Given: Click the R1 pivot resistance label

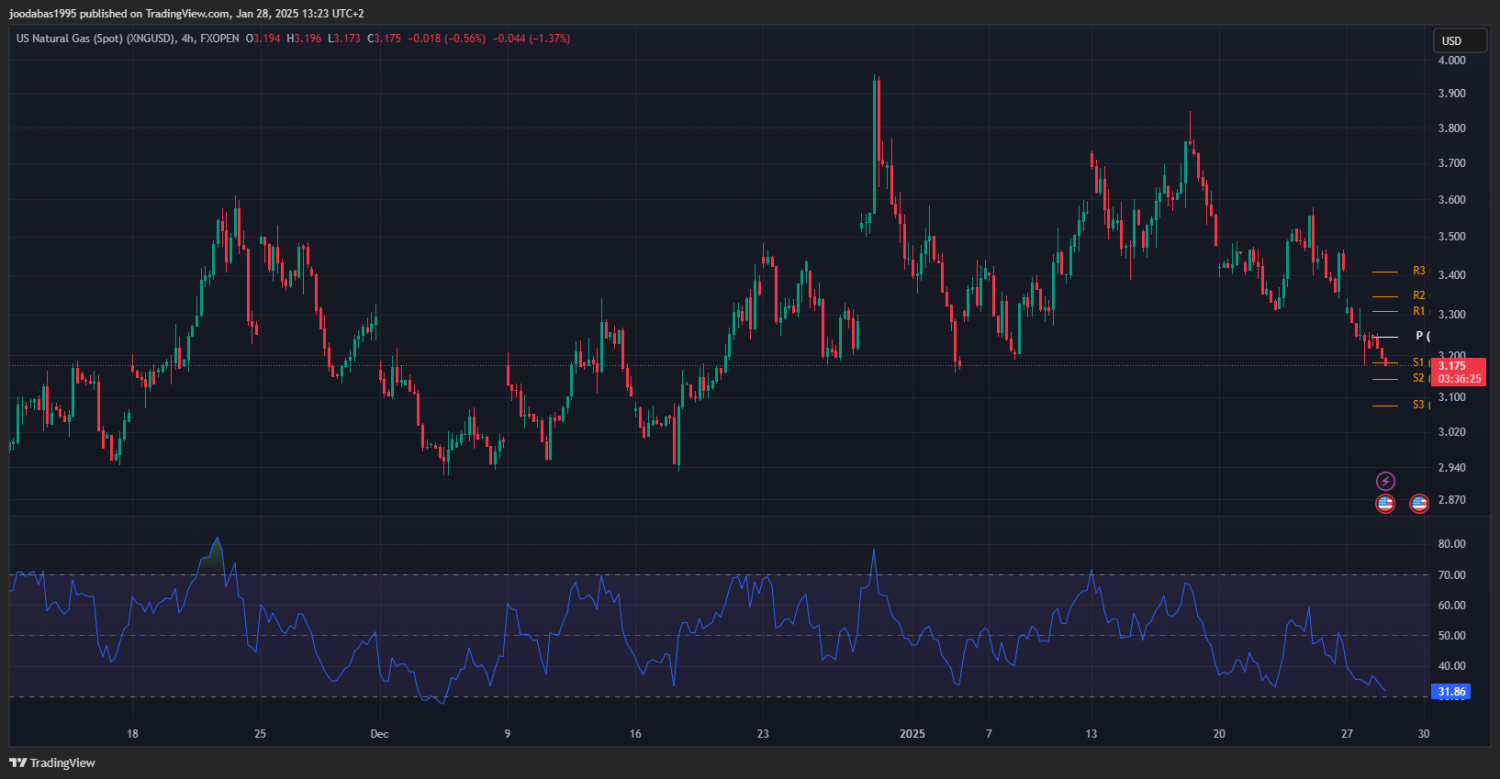Looking at the screenshot, I should pyautogui.click(x=1419, y=312).
